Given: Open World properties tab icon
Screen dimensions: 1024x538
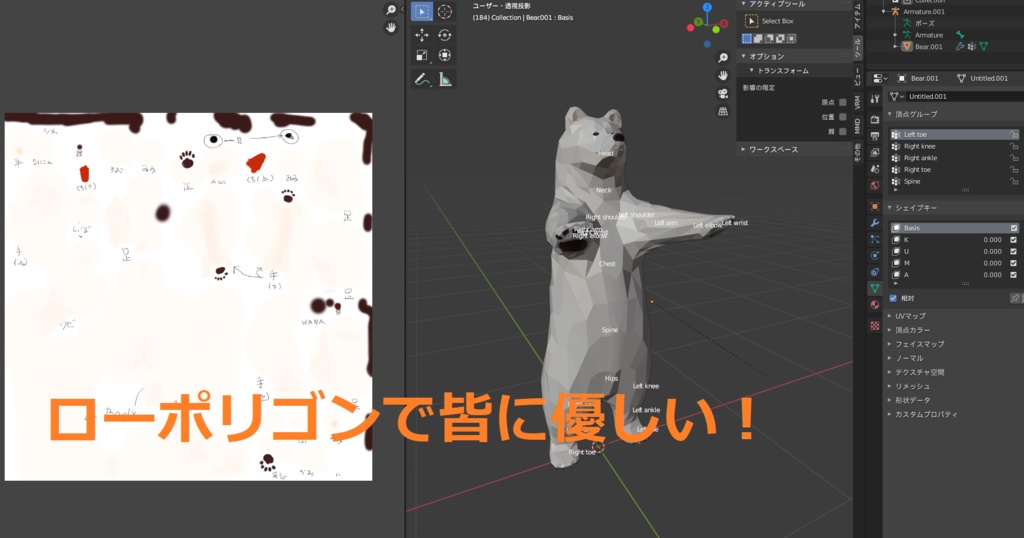Looking at the screenshot, I should [875, 185].
